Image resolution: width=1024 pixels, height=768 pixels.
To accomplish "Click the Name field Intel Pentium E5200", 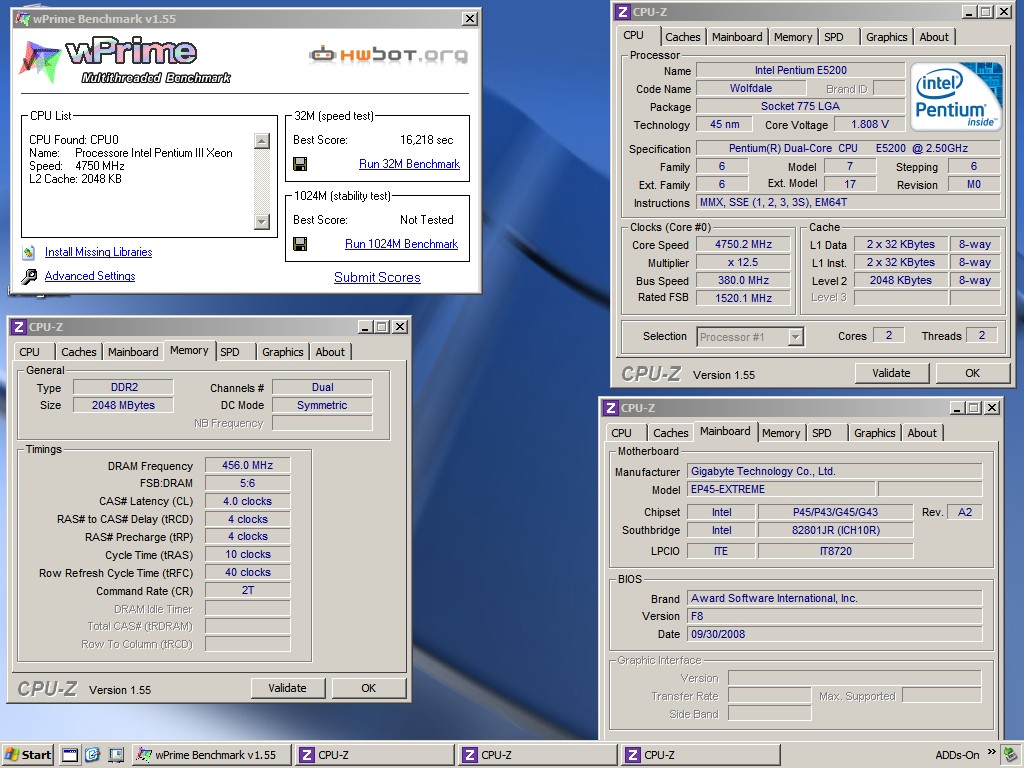I will [801, 70].
